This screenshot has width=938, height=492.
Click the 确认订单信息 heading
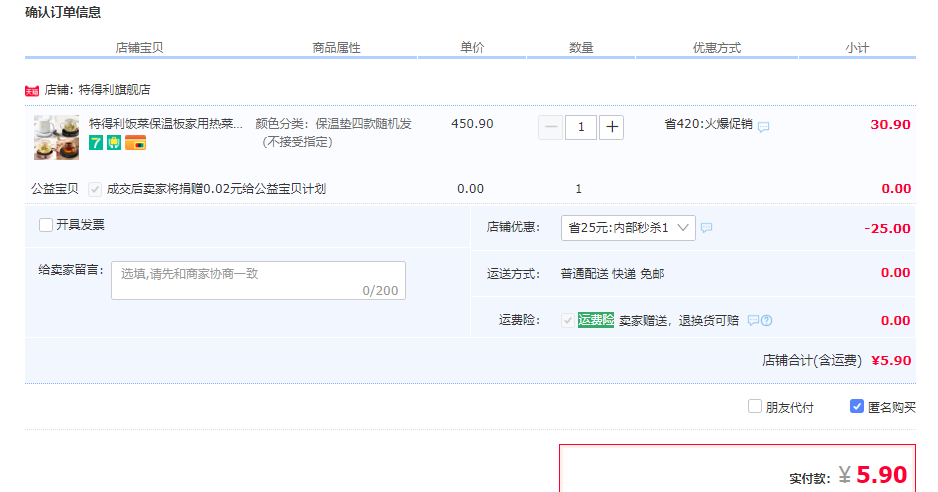pyautogui.click(x=63, y=12)
